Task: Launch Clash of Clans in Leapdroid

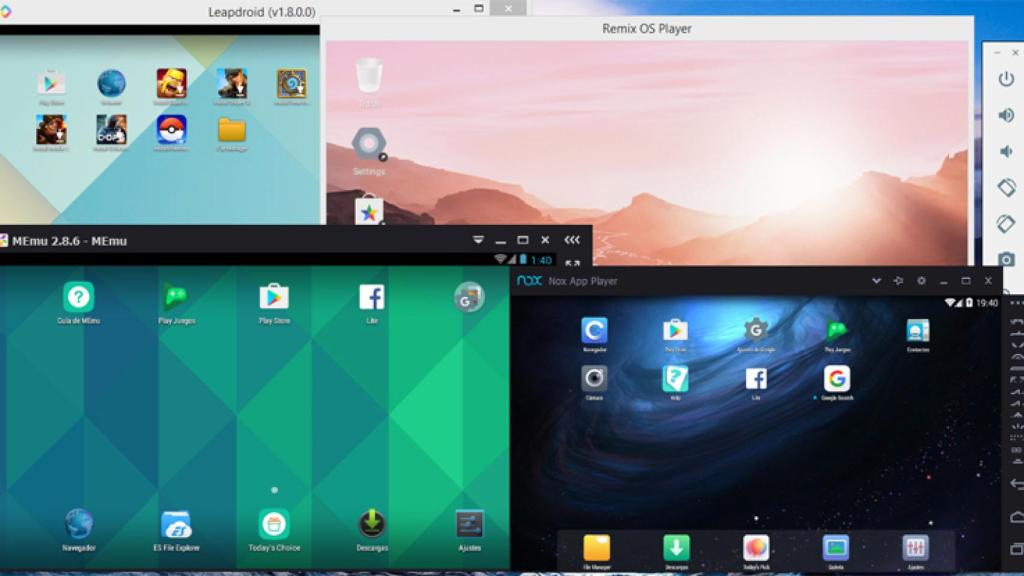Action: tap(170, 84)
